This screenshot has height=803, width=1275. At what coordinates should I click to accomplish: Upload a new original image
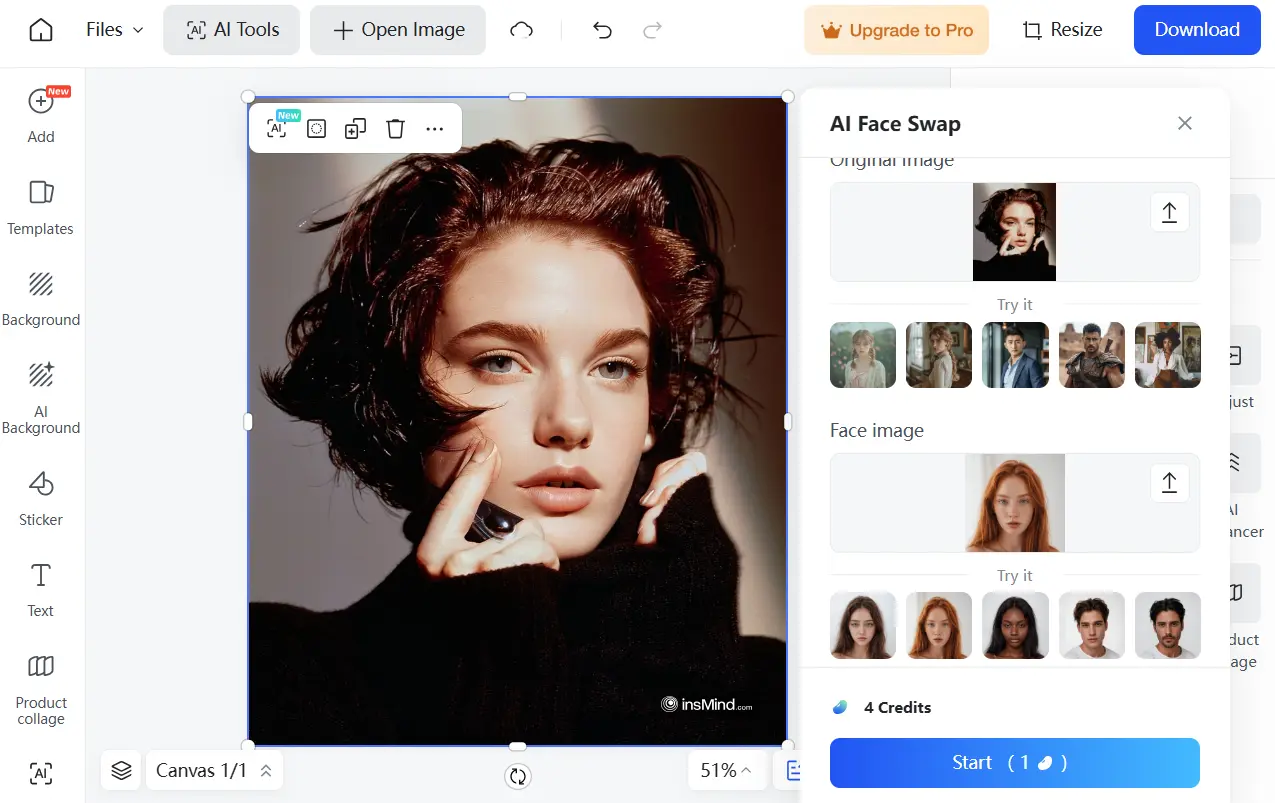coord(1169,212)
